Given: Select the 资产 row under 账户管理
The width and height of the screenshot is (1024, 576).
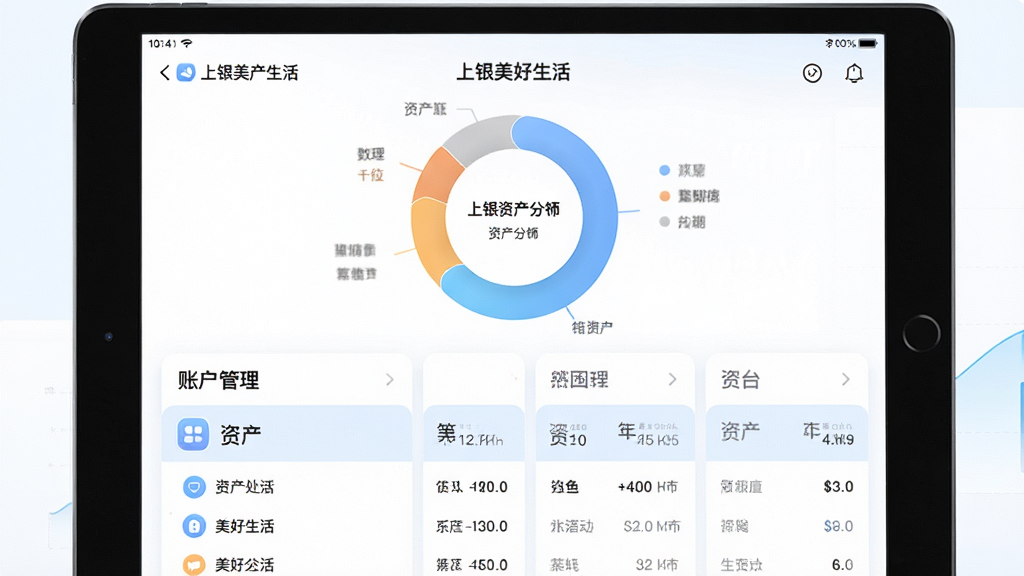Looking at the screenshot, I should coord(287,434).
